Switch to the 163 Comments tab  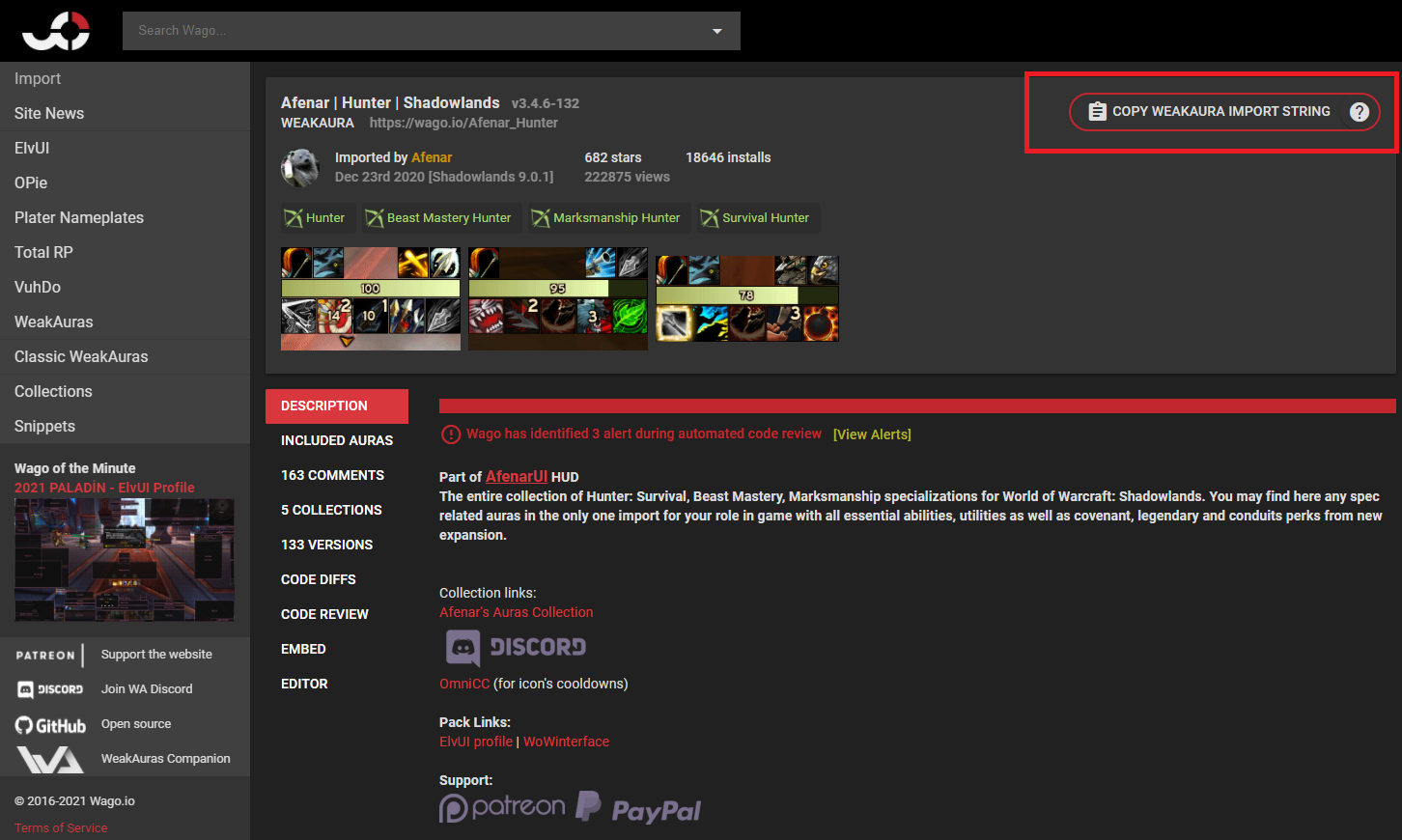[x=337, y=476]
